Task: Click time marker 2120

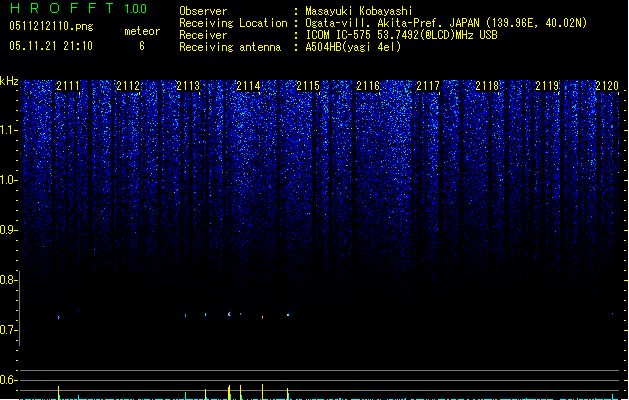Action: coord(607,85)
